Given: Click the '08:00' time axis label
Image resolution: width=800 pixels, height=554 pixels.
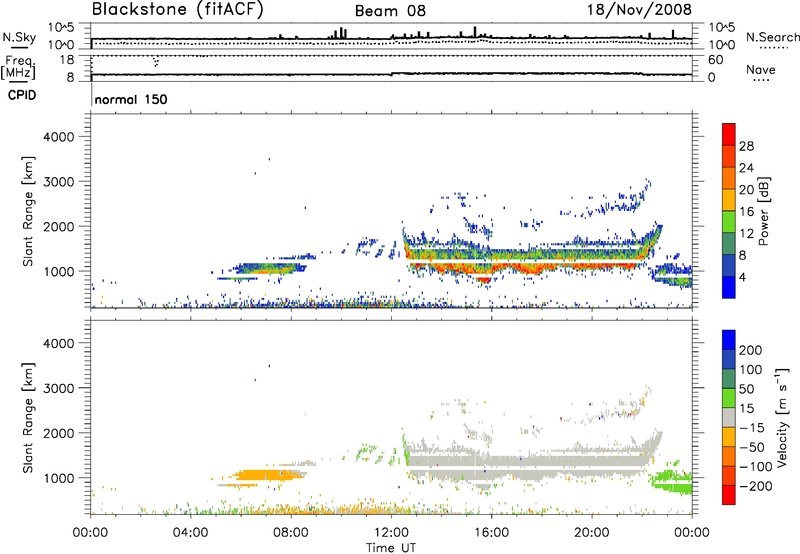Looking at the screenshot, I should click(291, 533).
